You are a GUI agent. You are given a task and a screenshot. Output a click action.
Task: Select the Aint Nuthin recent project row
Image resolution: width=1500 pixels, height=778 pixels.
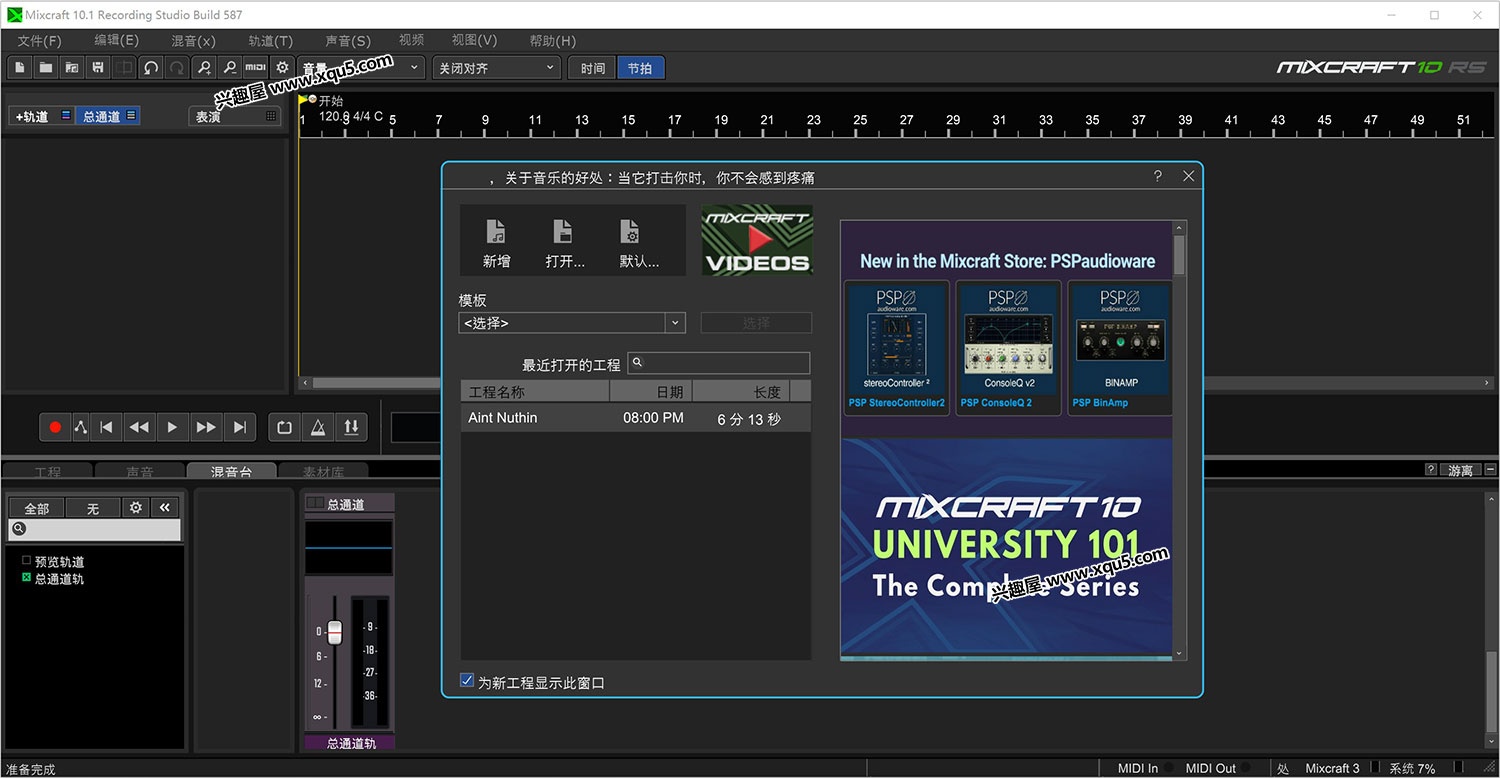coord(636,418)
